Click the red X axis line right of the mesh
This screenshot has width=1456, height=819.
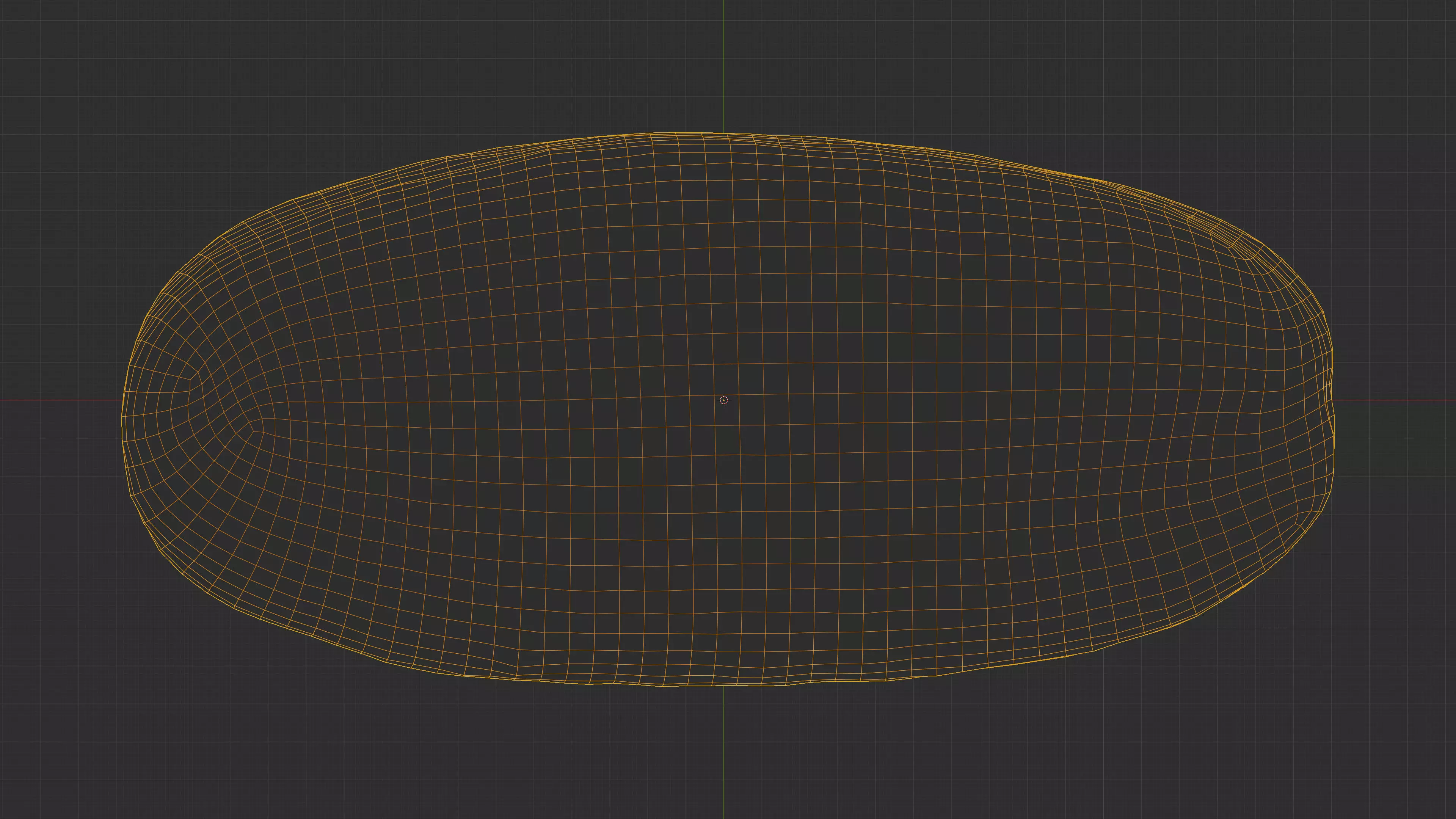pyautogui.click(x=1396, y=400)
